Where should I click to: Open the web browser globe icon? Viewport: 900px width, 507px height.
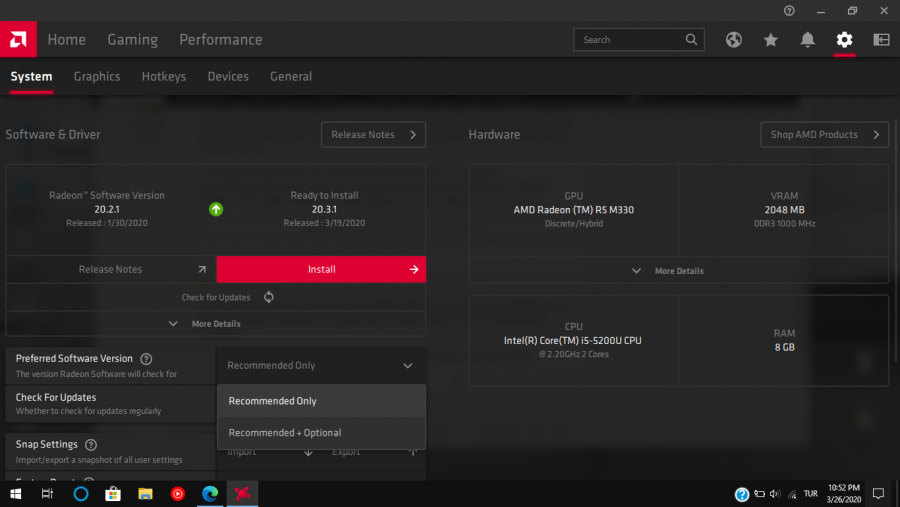(734, 40)
